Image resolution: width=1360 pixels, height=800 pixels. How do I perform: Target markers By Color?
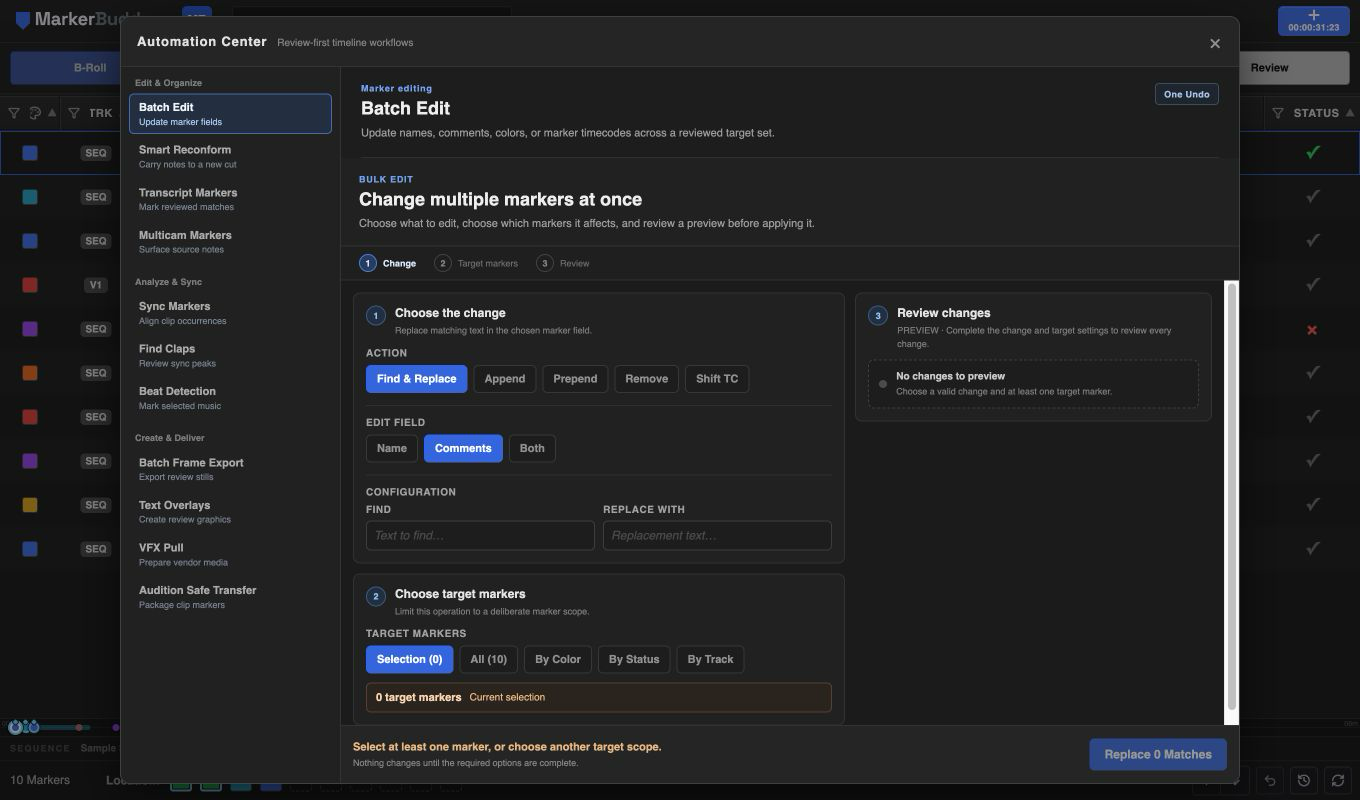[x=558, y=659]
